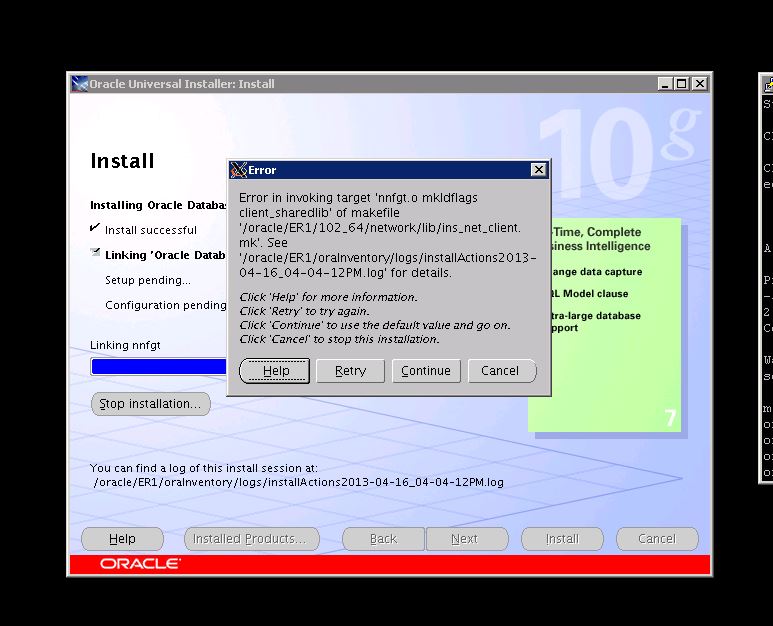Click installer's bottom-row Cancel button

click(657, 539)
